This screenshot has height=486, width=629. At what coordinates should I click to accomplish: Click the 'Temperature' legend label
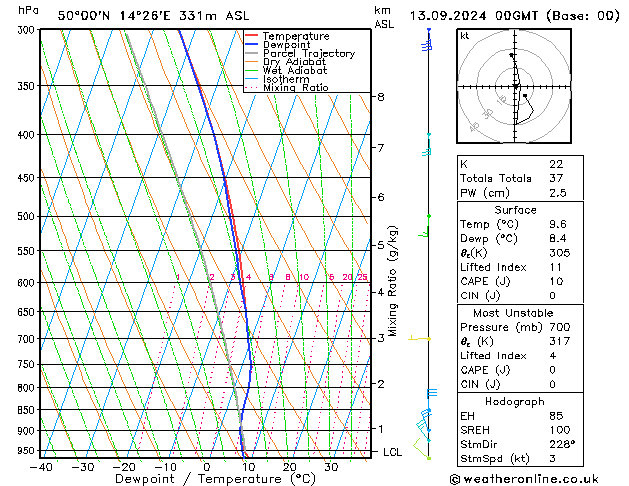pyautogui.click(x=296, y=36)
